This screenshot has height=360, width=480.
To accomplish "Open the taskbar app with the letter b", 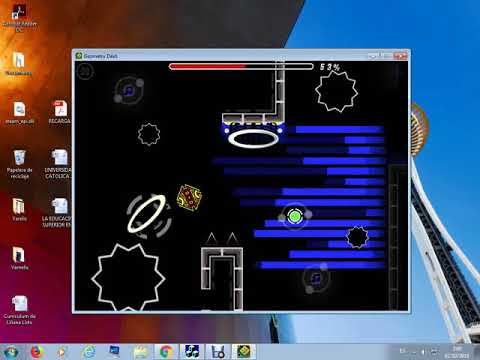I will click(x=218, y=352).
